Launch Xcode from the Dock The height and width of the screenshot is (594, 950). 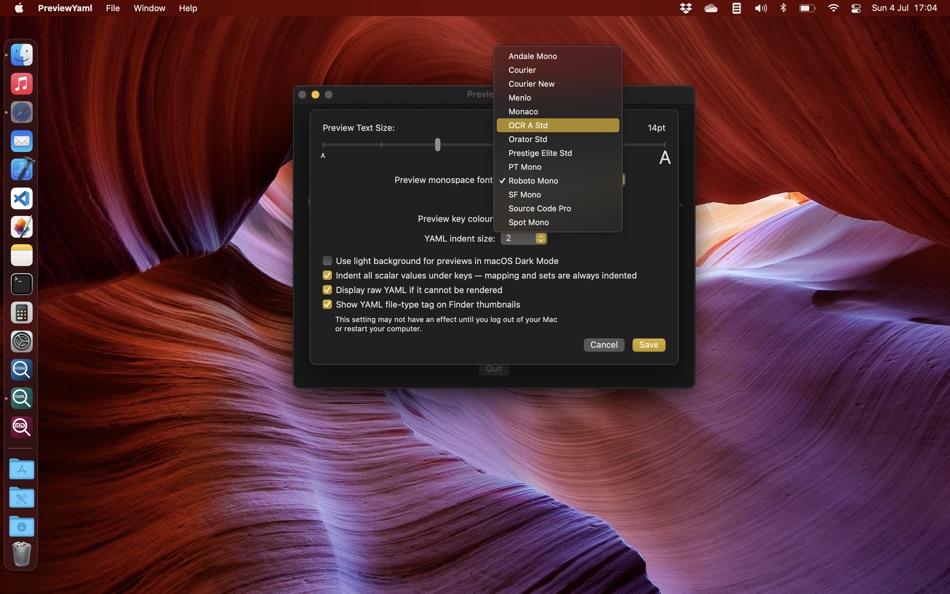click(x=22, y=170)
